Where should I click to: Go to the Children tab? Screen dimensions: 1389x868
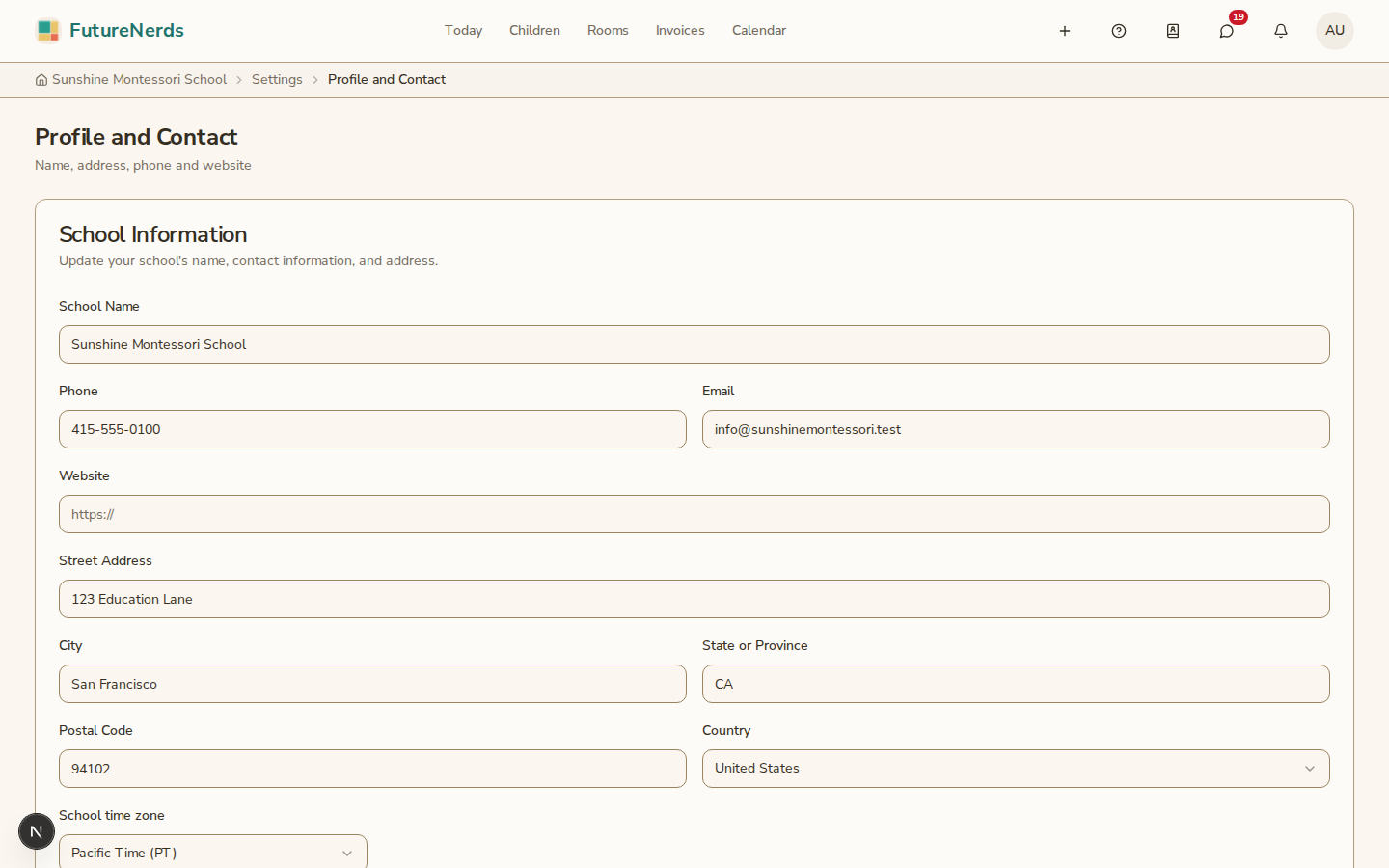[534, 31]
